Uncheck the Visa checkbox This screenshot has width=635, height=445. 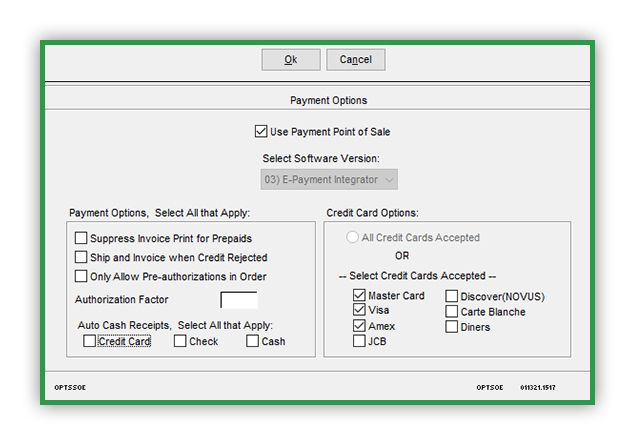[x=359, y=310]
